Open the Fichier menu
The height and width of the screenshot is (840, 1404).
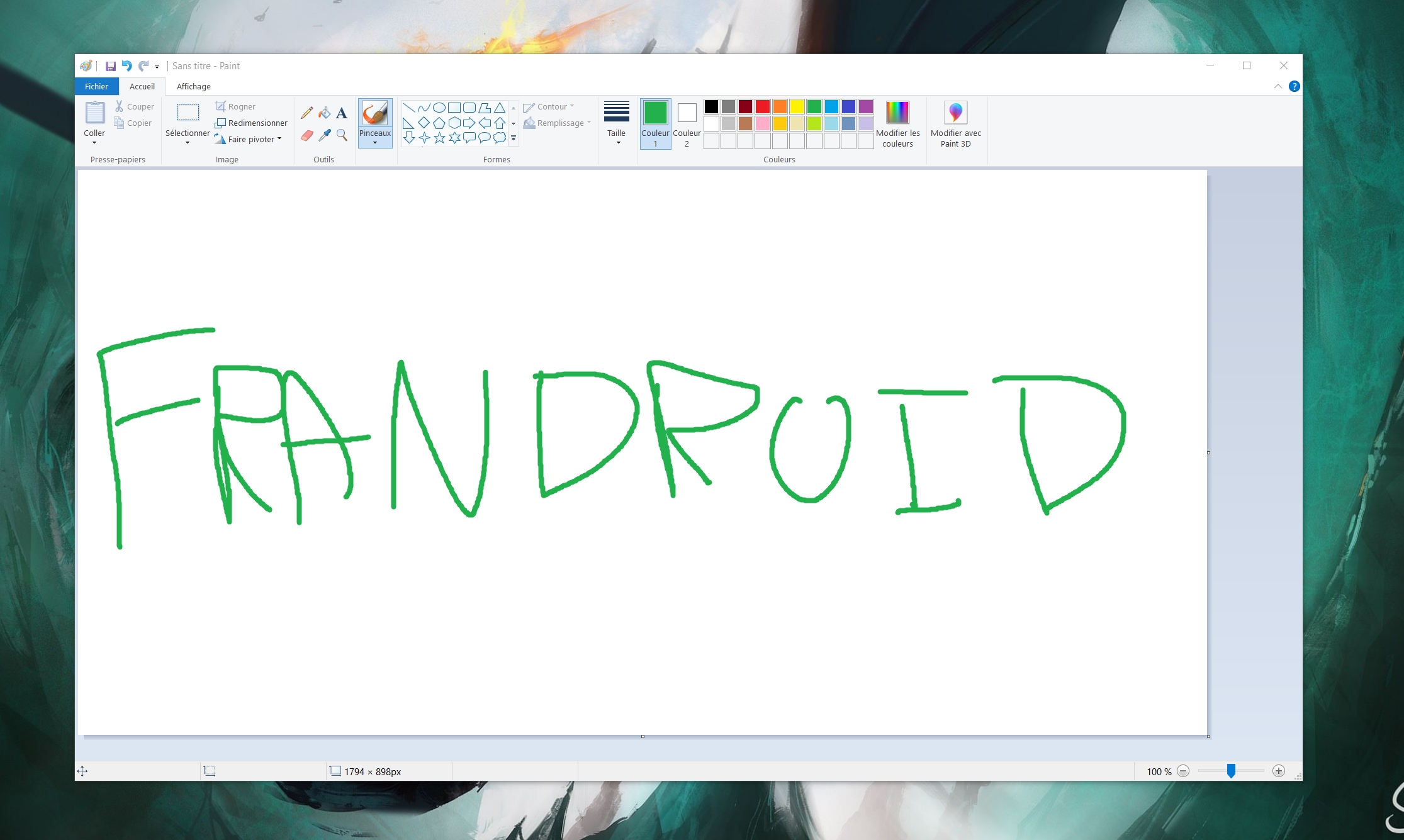pos(96,86)
